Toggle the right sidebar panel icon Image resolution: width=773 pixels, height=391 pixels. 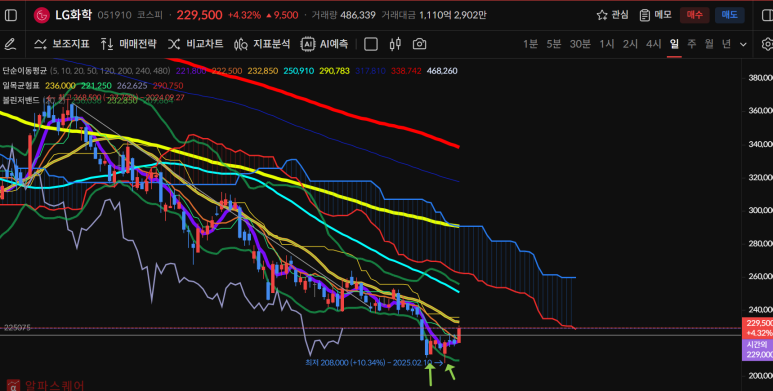point(767,15)
